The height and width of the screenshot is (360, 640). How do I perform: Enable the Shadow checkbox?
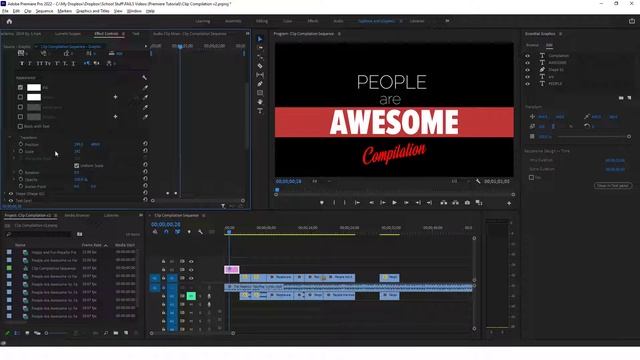[x=20, y=117]
